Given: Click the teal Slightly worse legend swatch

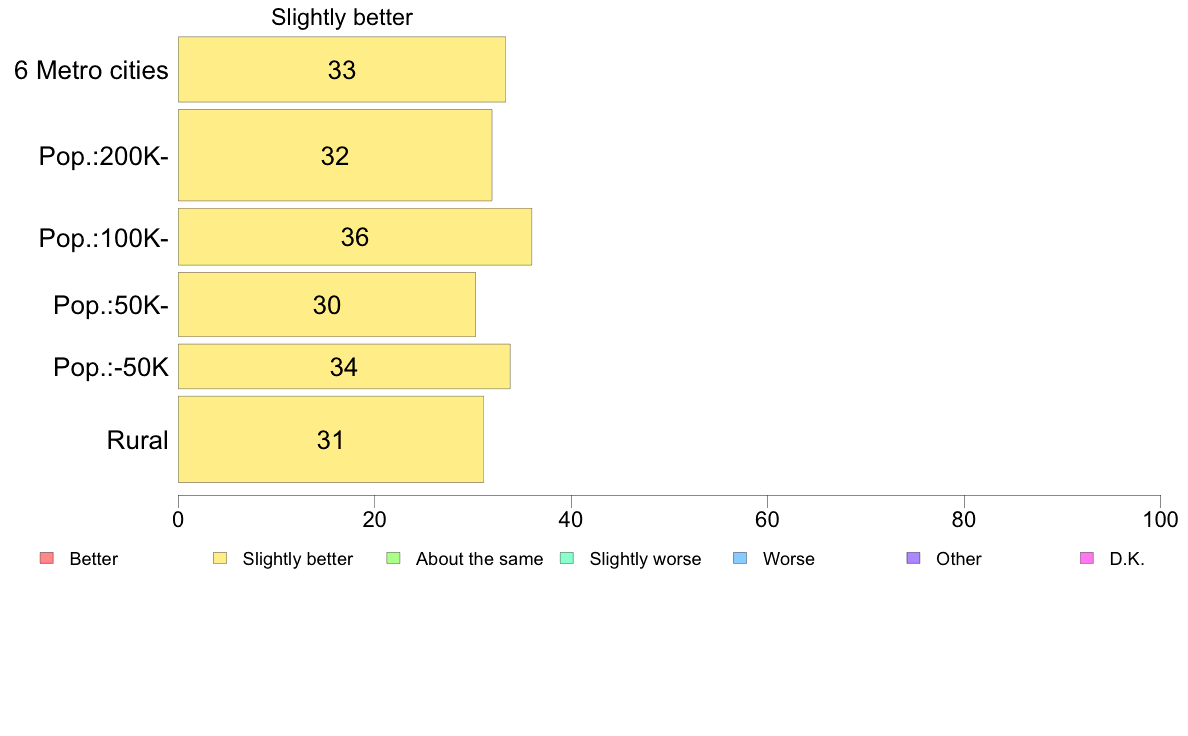Looking at the screenshot, I should click(566, 558).
